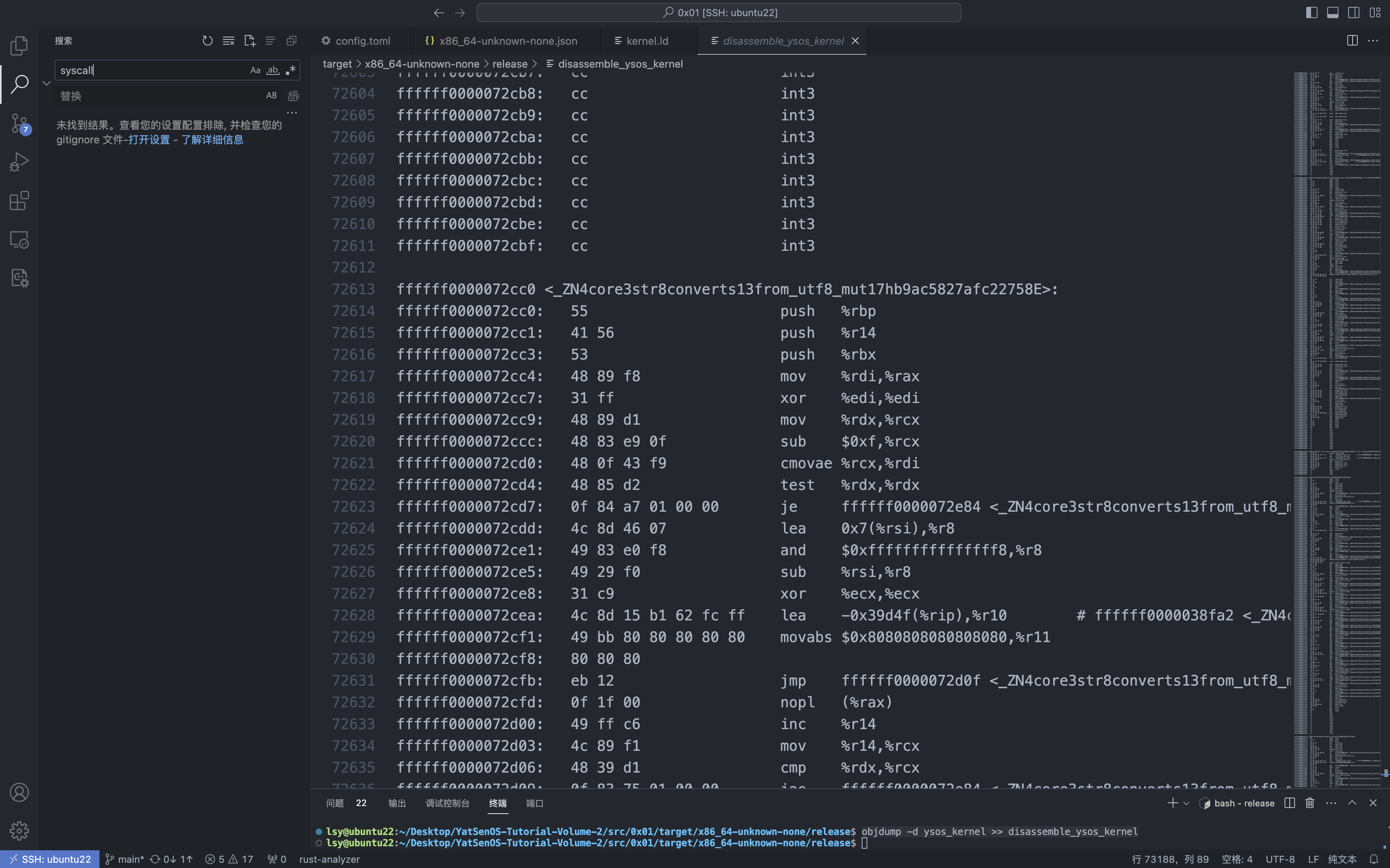This screenshot has width=1390, height=868.
Task: Toggle Preserve Case in replace box
Action: 271,95
